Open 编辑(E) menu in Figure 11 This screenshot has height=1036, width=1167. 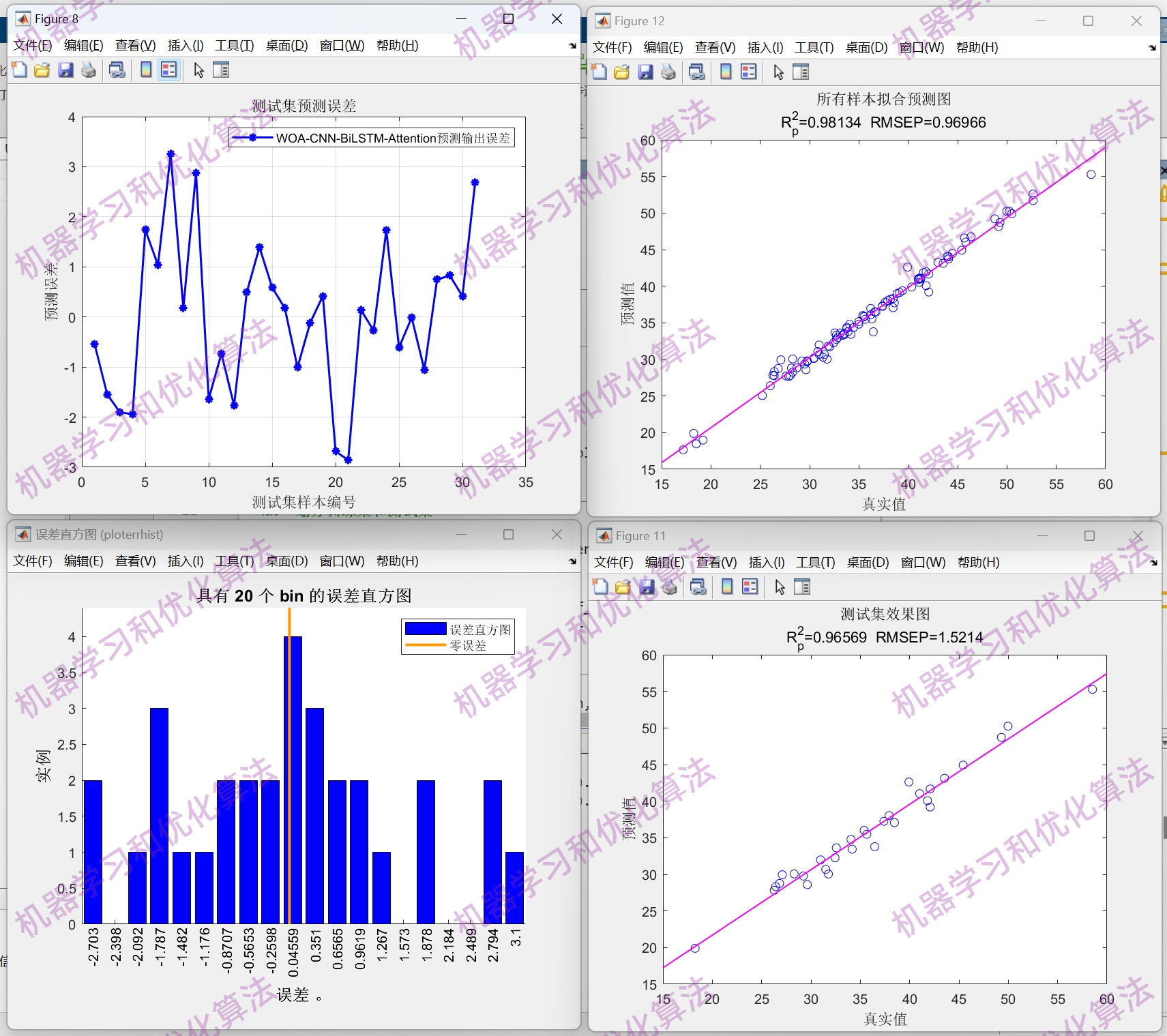664,563
